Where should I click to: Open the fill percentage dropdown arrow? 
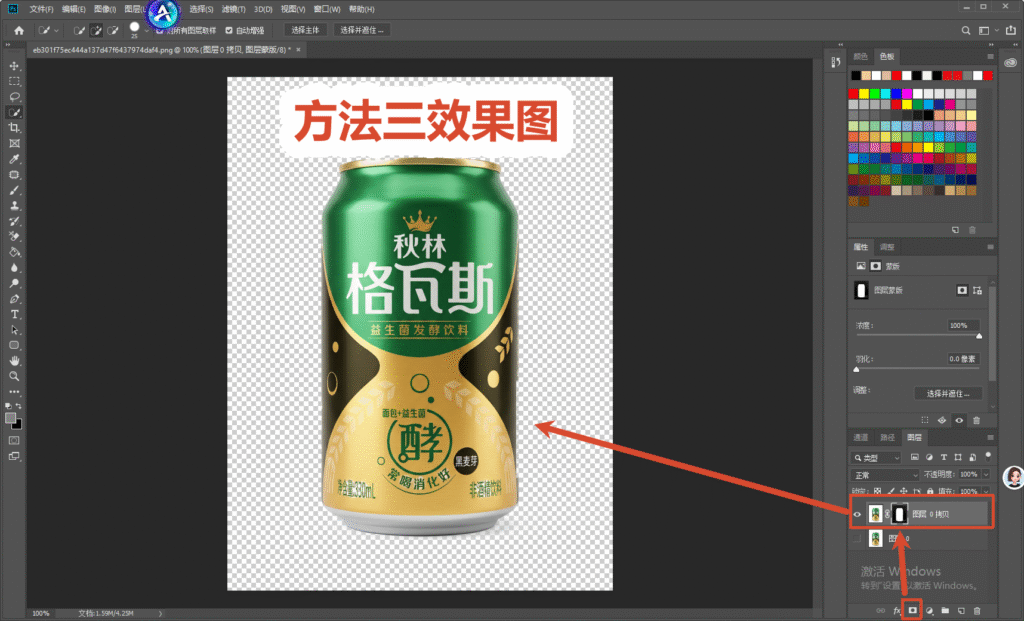[x=986, y=491]
